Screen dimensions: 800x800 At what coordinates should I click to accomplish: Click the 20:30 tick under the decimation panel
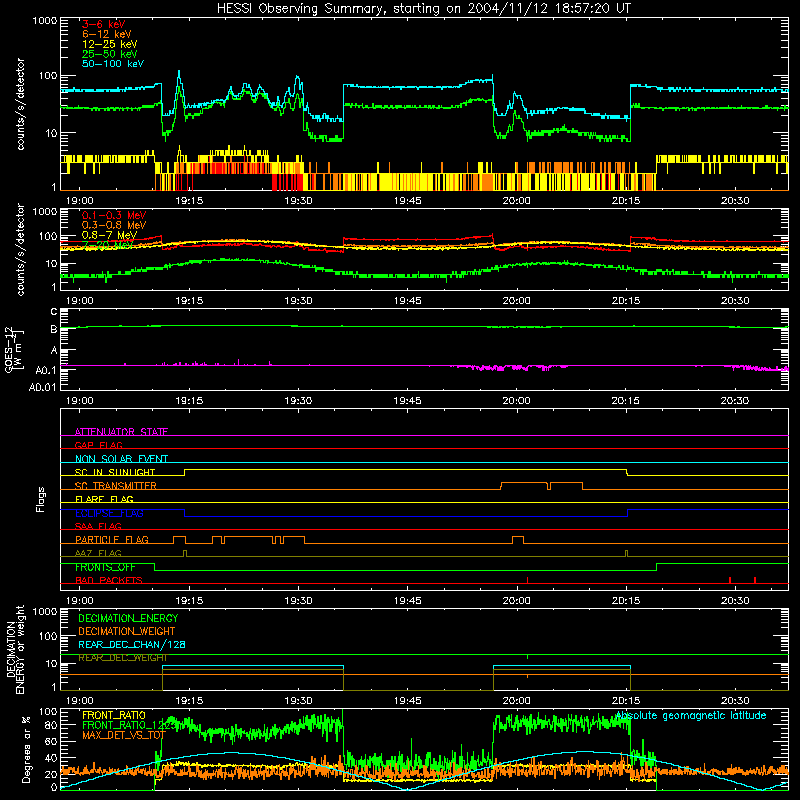point(735,701)
